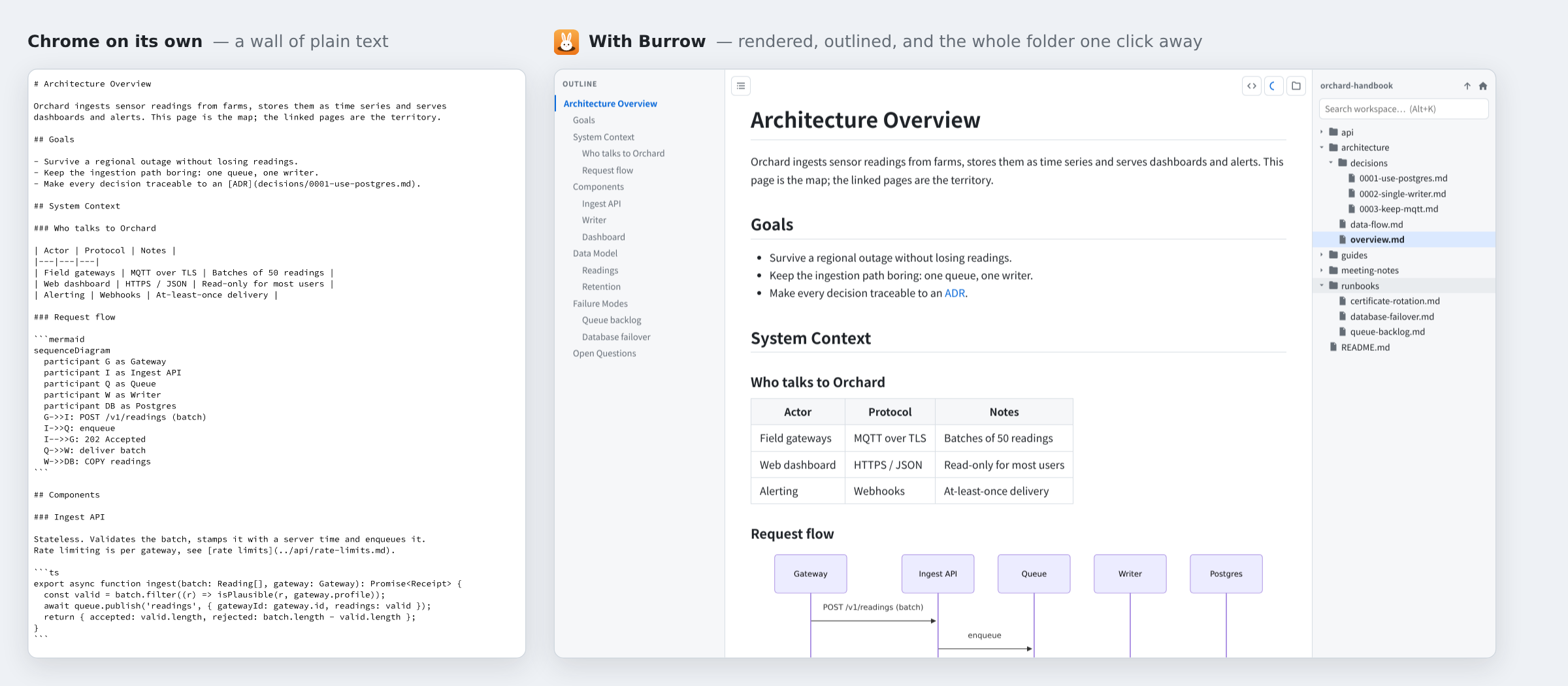Open database-failover.md runbook
The height and width of the screenshot is (686, 1568).
1403,316
